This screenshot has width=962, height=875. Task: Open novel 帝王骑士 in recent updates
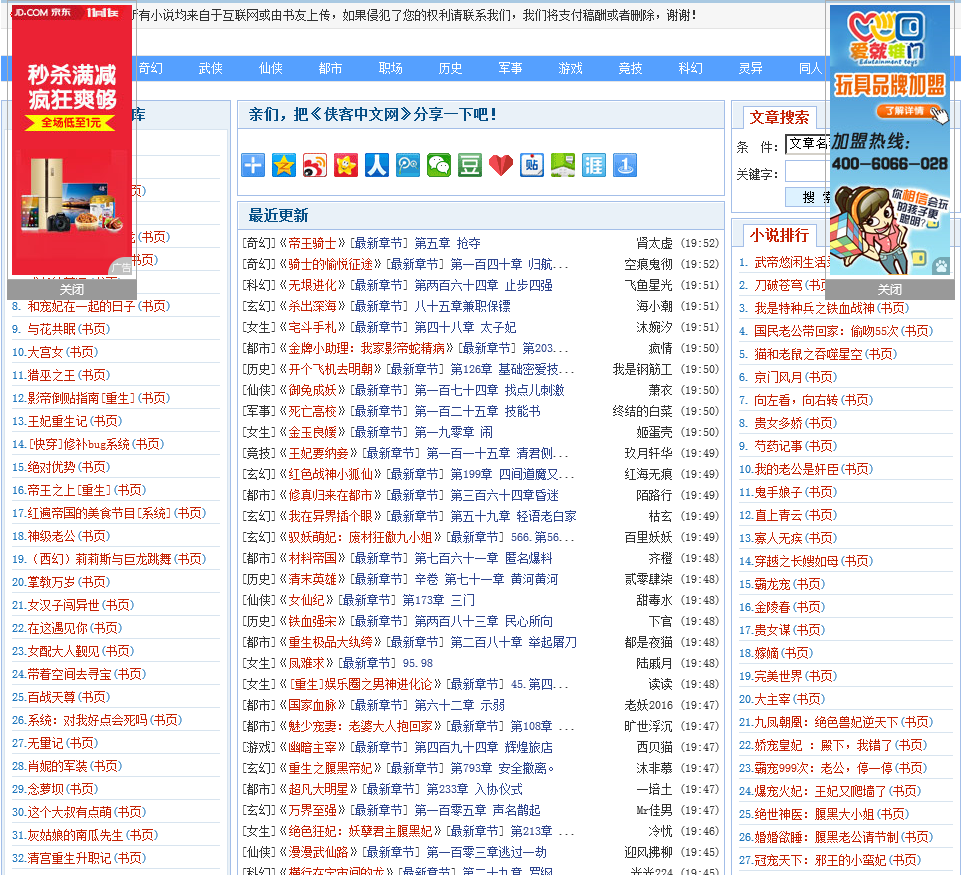312,244
